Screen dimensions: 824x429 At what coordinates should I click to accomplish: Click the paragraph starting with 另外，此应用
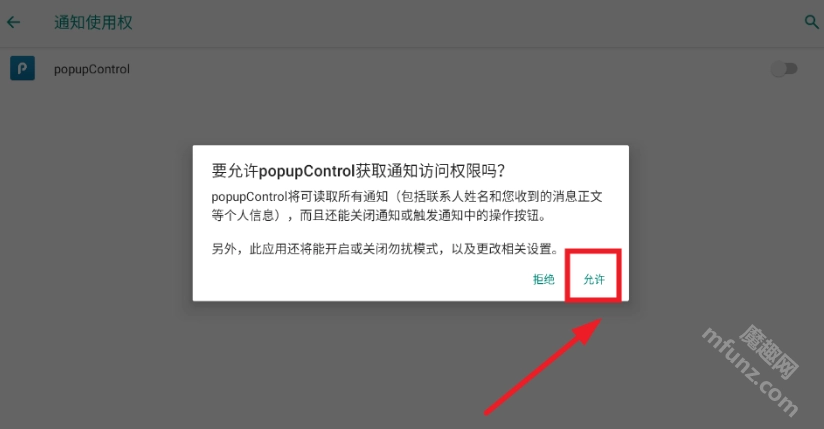(x=385, y=249)
